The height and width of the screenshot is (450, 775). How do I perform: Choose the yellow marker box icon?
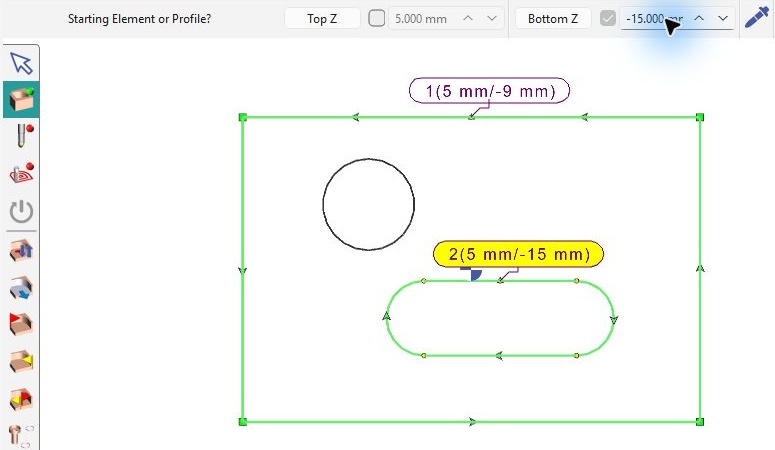tap(21, 361)
